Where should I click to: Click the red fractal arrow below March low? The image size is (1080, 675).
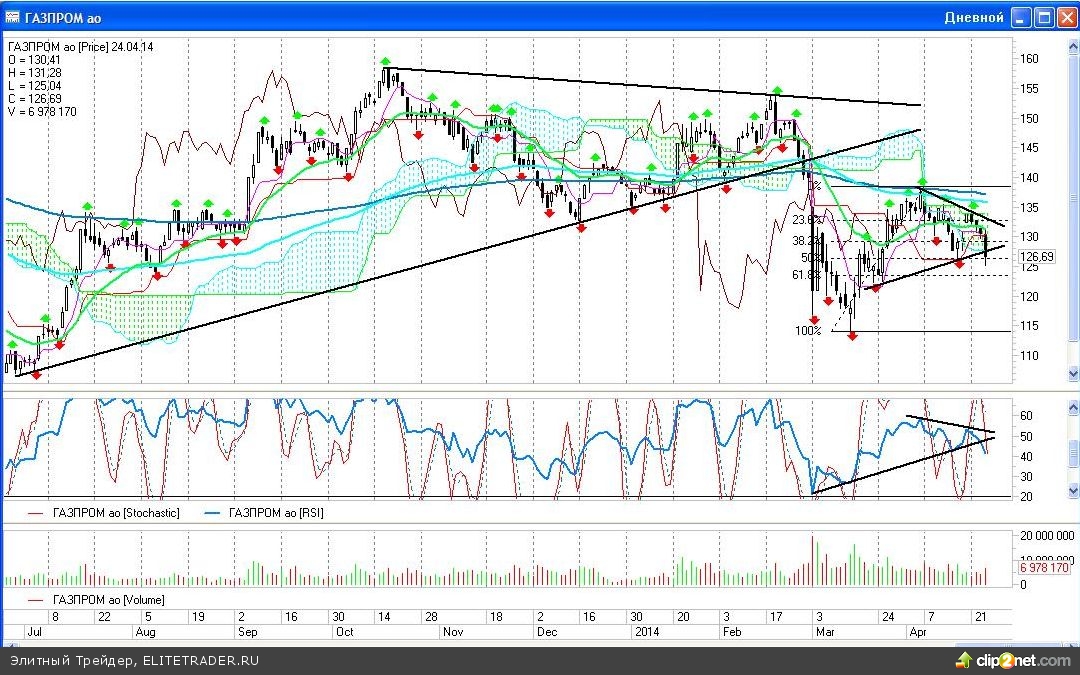tap(852, 337)
